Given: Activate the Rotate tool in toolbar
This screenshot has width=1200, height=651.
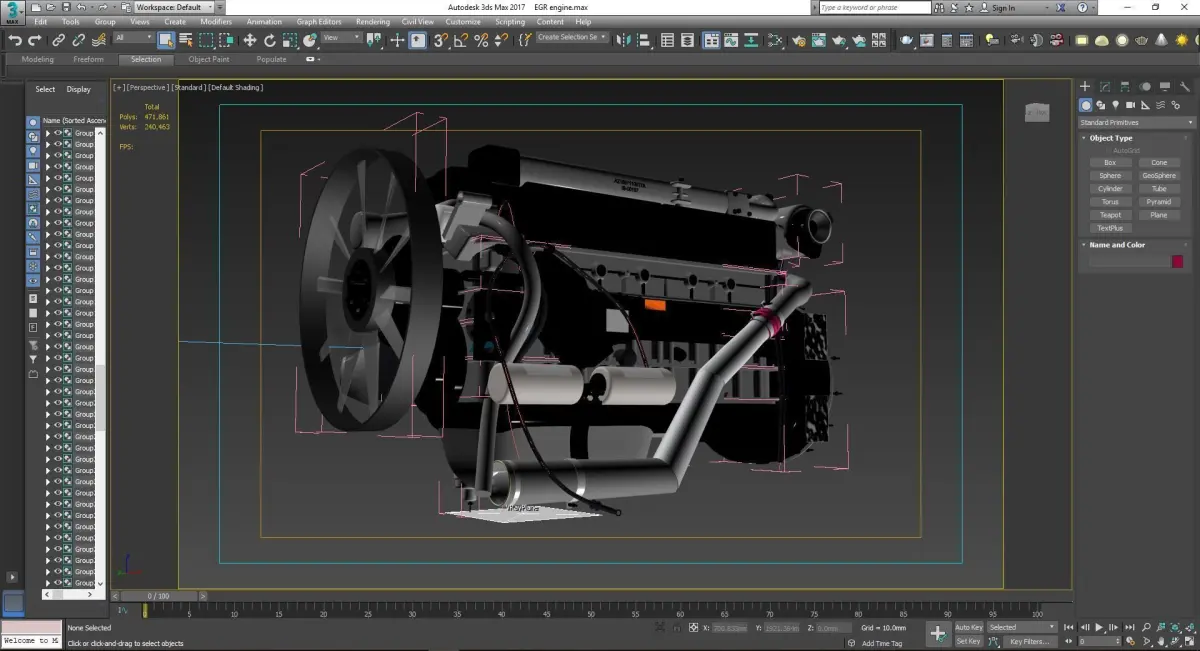Looking at the screenshot, I should point(270,41).
